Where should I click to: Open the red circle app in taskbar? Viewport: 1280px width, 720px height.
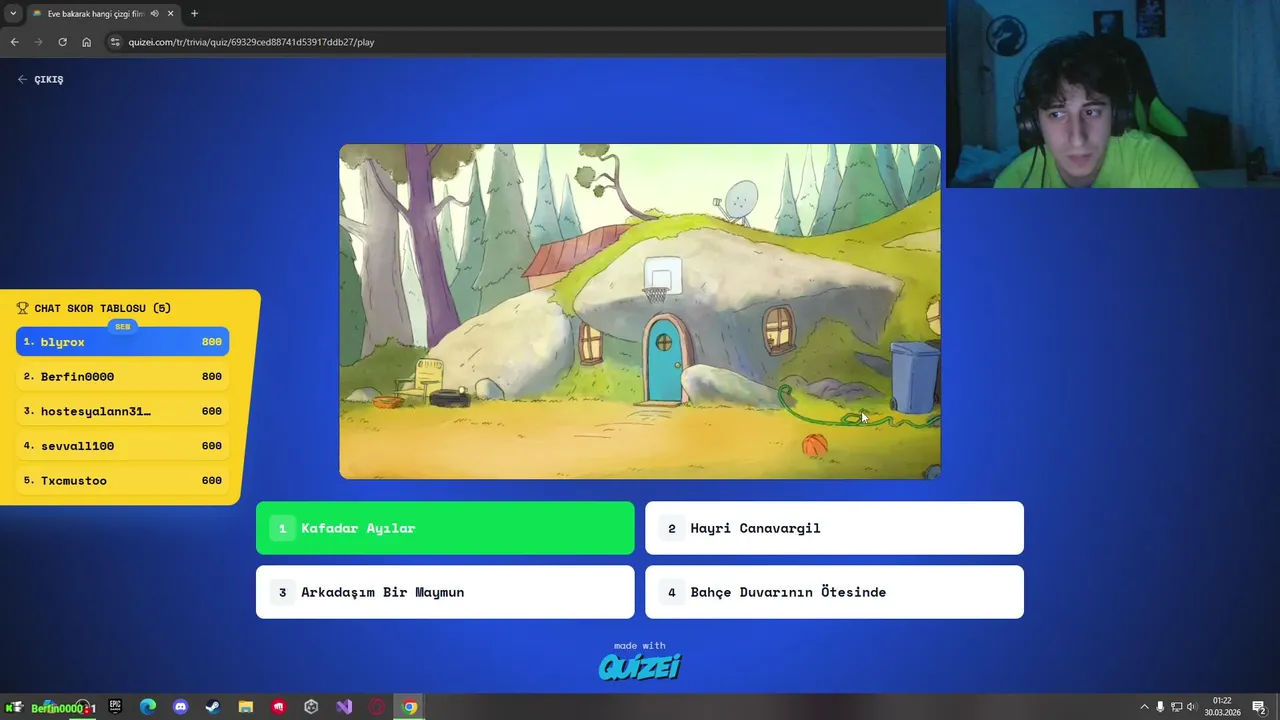click(377, 707)
